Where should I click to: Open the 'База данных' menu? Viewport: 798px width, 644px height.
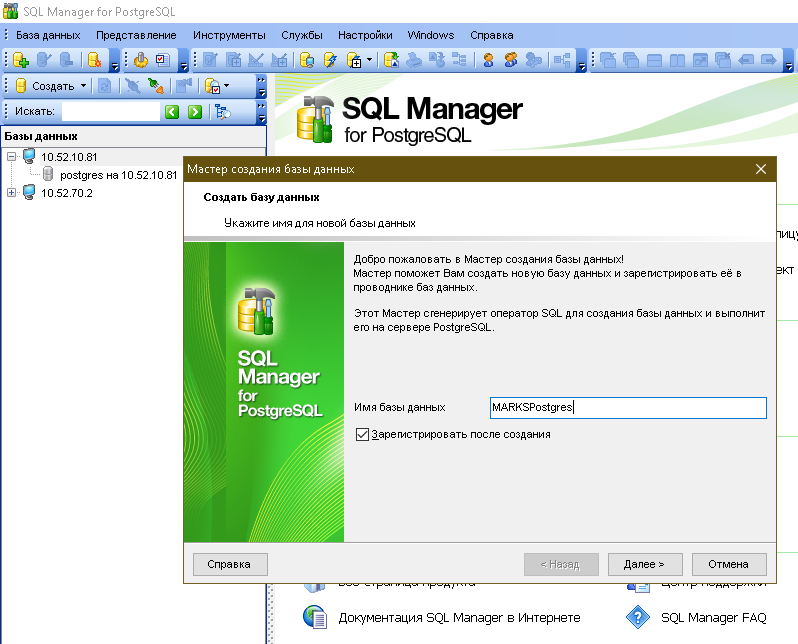48,35
